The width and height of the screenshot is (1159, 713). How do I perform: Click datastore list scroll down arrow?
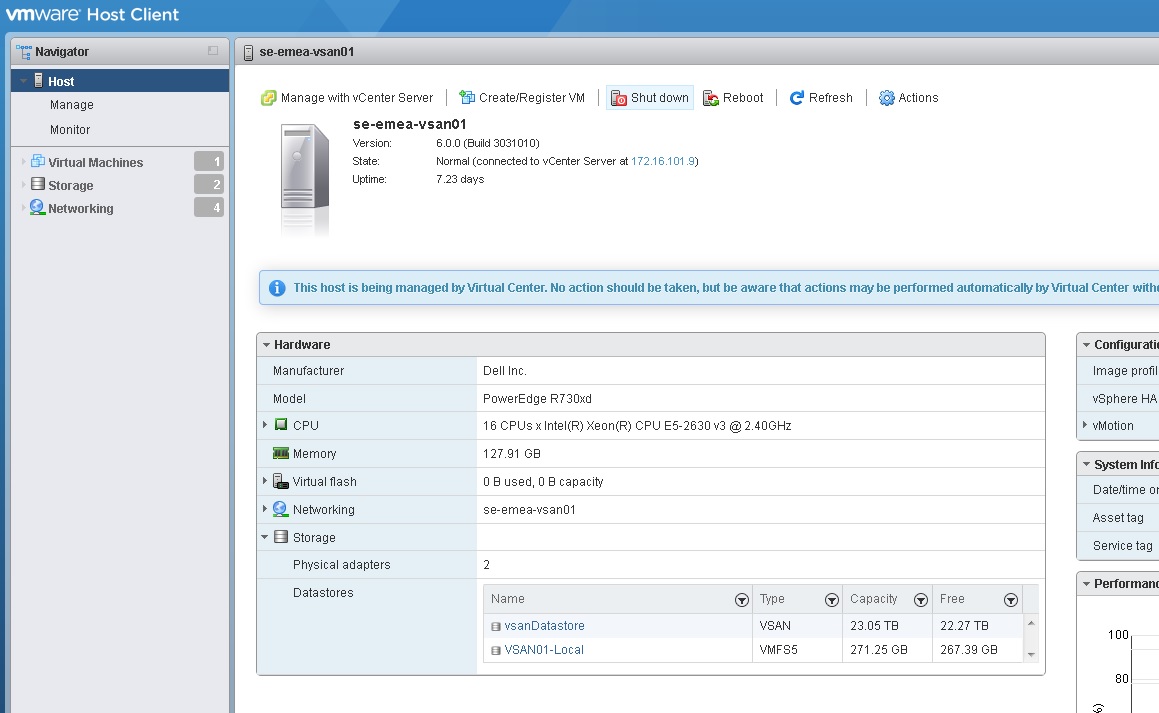tap(1031, 655)
